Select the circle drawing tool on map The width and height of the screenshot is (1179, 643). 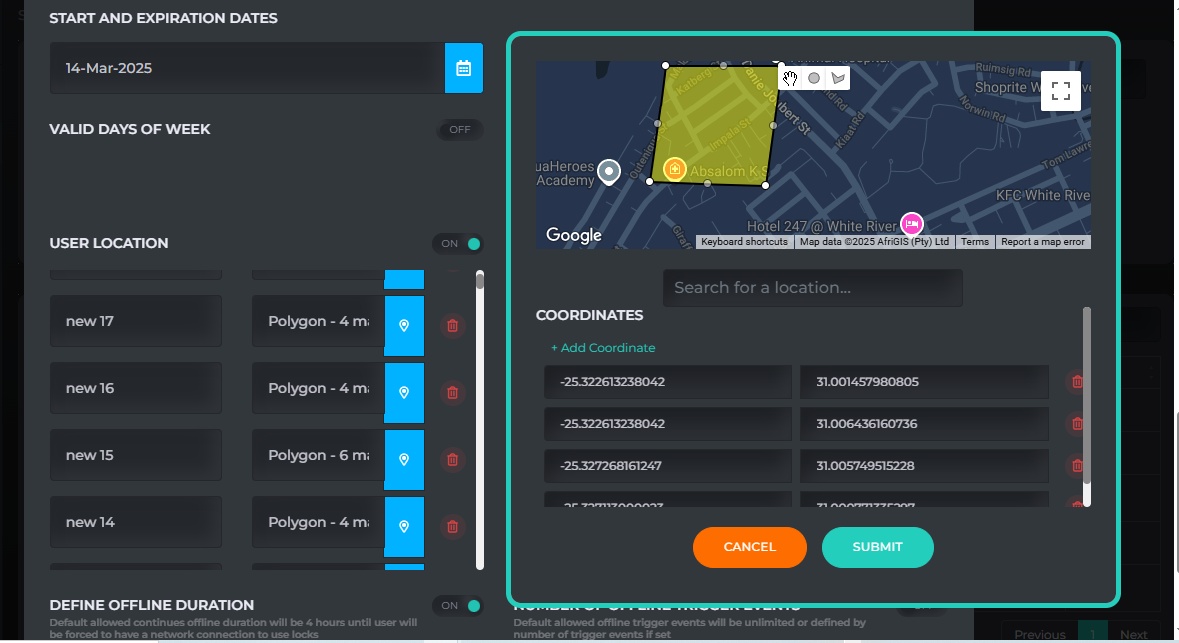814,78
